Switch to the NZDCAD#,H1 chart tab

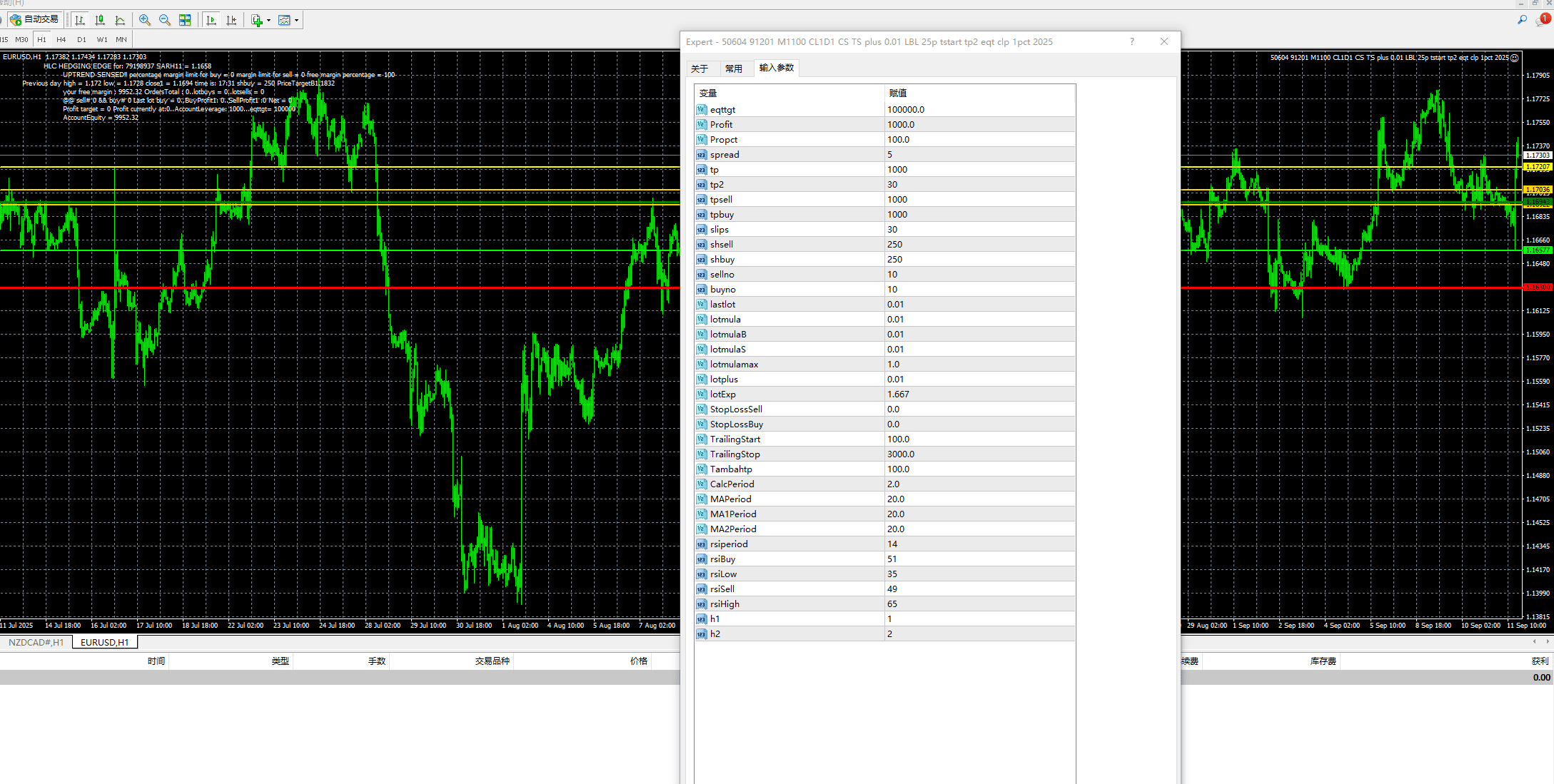(x=36, y=642)
